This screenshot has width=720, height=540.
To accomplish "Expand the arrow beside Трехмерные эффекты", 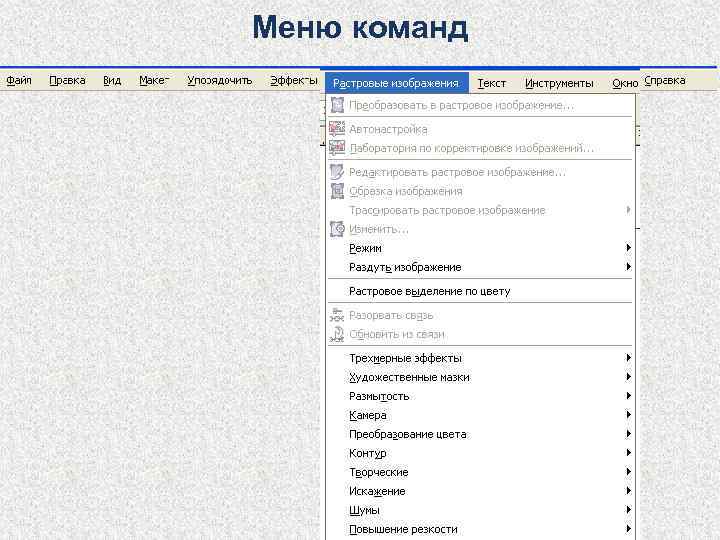I will (x=628, y=357).
